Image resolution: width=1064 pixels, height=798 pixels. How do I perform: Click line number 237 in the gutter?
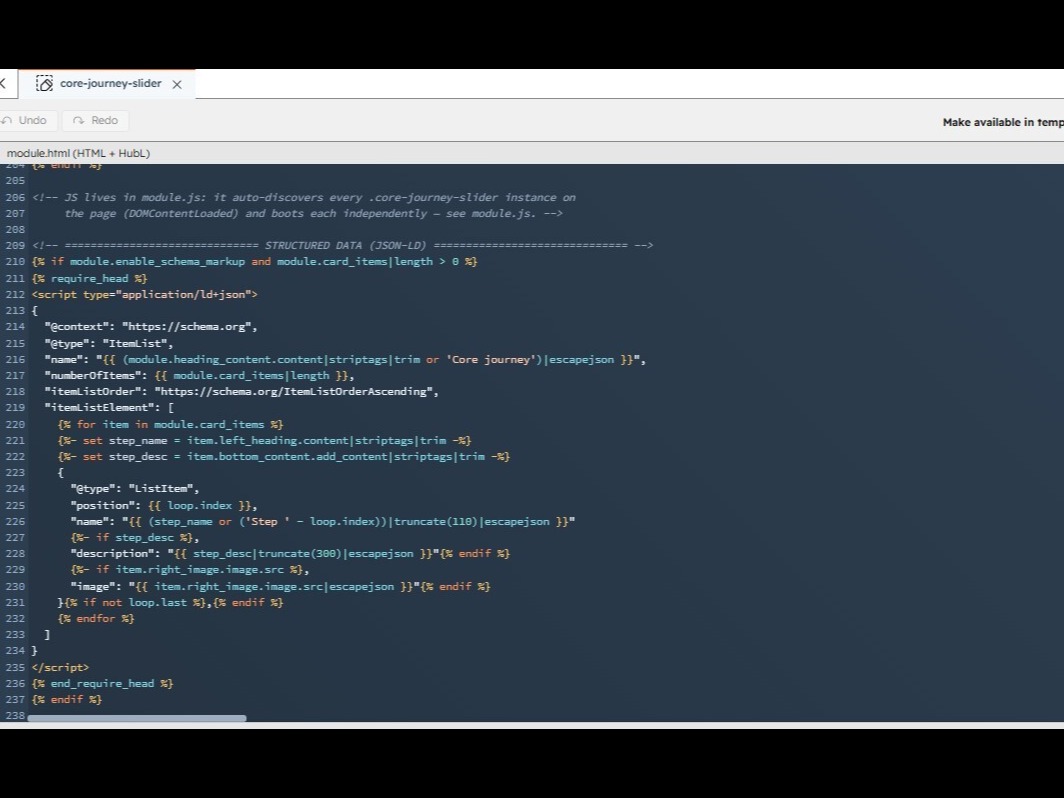15,700
